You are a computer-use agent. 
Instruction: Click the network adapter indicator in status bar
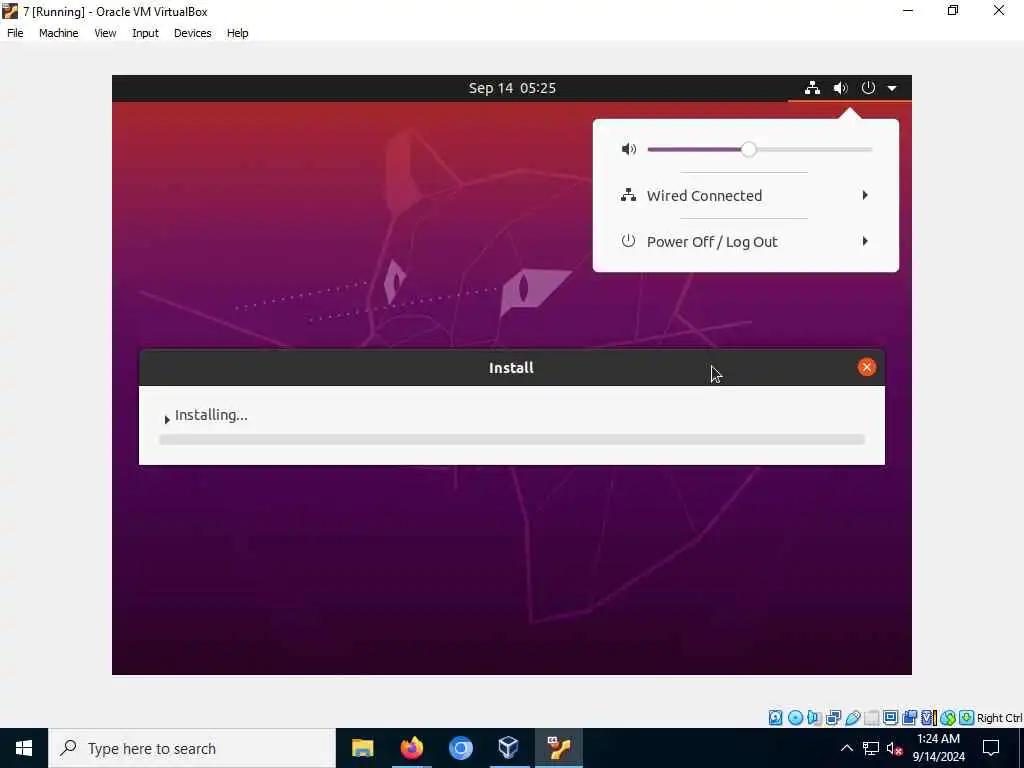[x=833, y=718]
